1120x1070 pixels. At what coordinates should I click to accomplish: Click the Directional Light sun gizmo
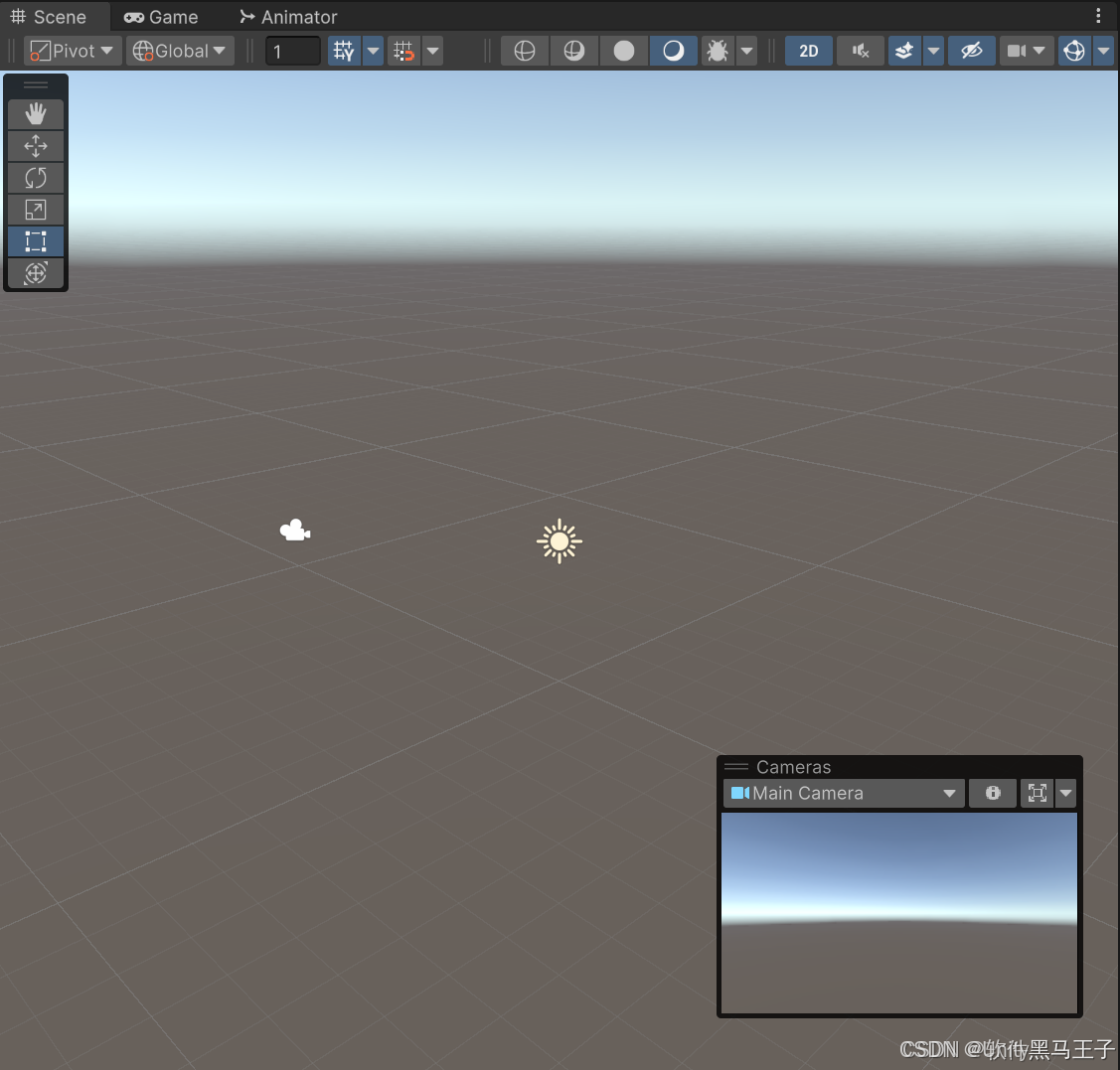click(560, 541)
